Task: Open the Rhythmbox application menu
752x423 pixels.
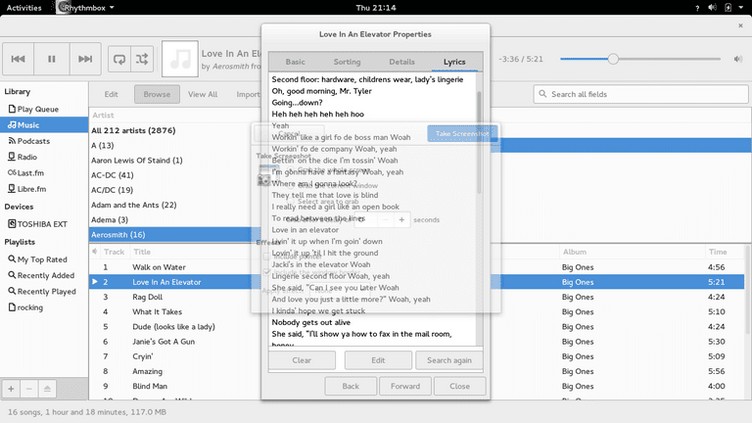Action: (x=85, y=8)
